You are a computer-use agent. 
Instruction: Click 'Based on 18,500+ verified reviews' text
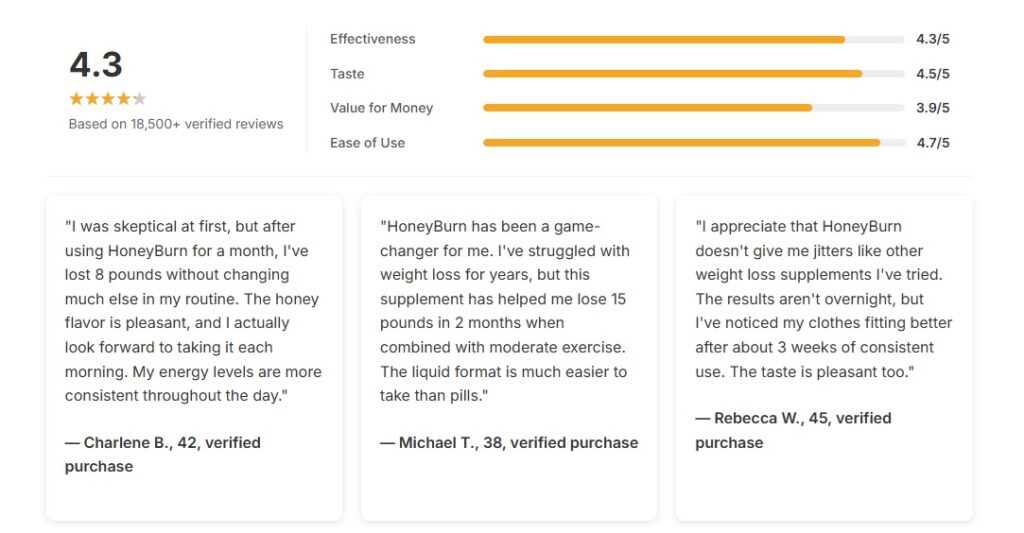click(176, 124)
